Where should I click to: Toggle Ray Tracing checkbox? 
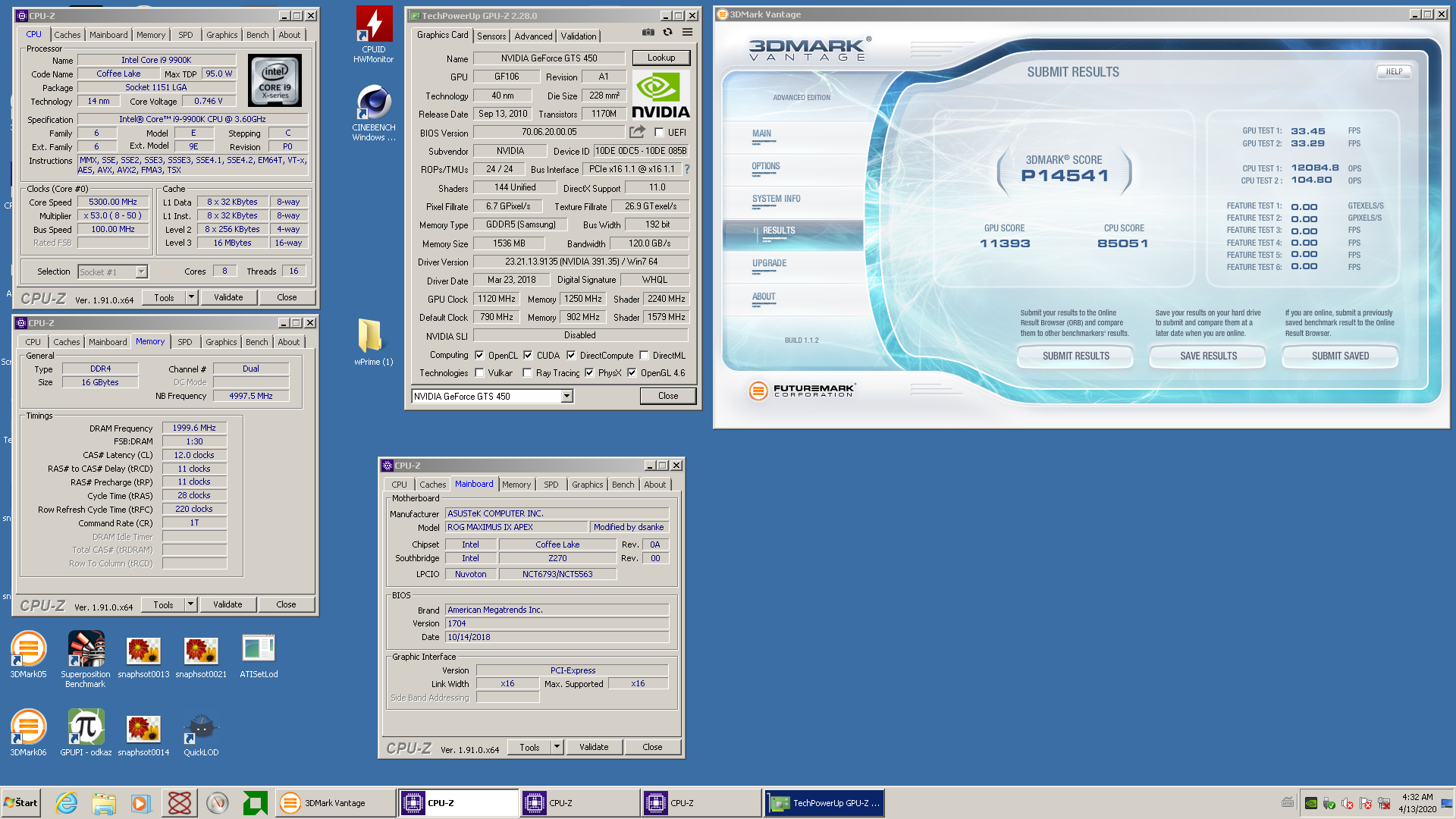(527, 373)
